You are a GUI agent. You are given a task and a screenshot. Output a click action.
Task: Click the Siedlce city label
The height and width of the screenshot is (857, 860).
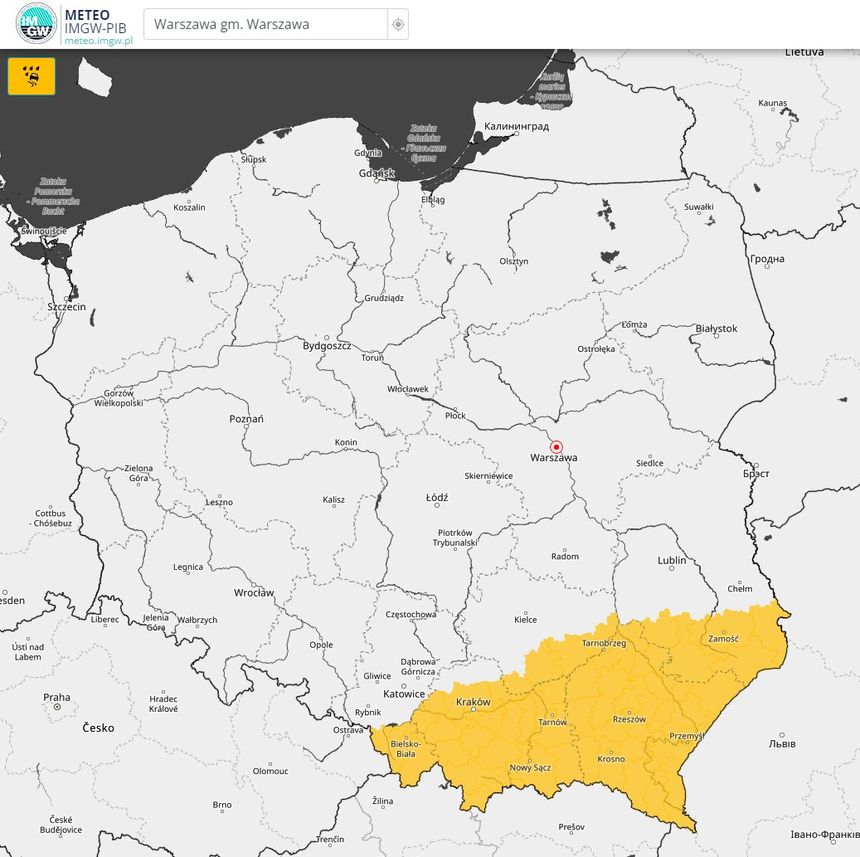649,463
